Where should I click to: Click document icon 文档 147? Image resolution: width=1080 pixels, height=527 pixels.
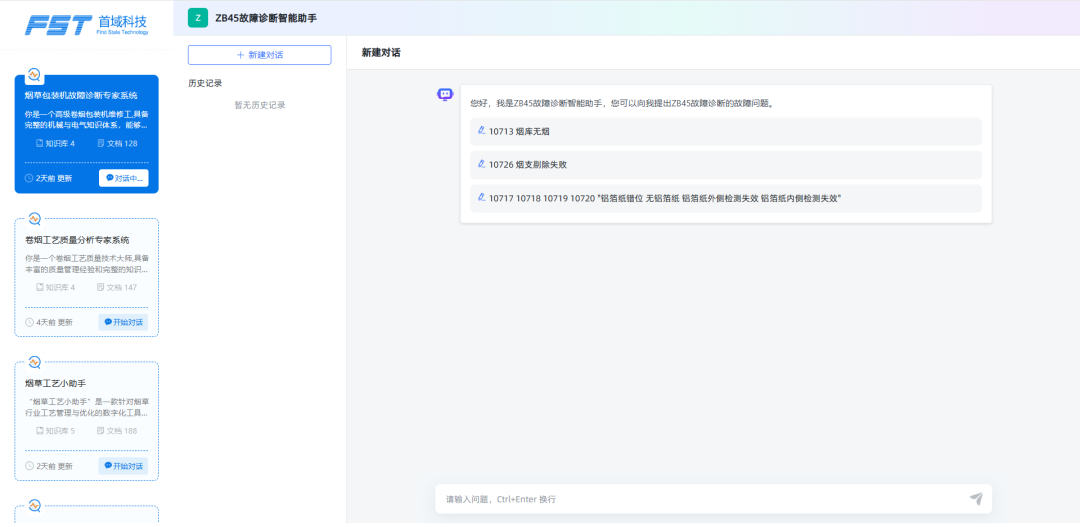101,287
